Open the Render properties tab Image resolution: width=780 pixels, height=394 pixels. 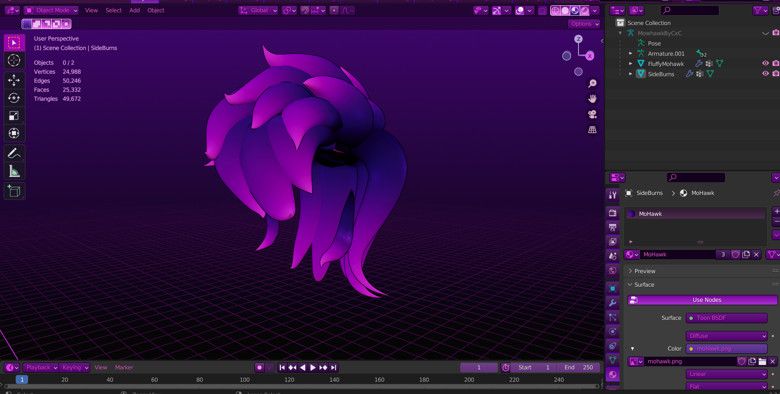coord(613,213)
